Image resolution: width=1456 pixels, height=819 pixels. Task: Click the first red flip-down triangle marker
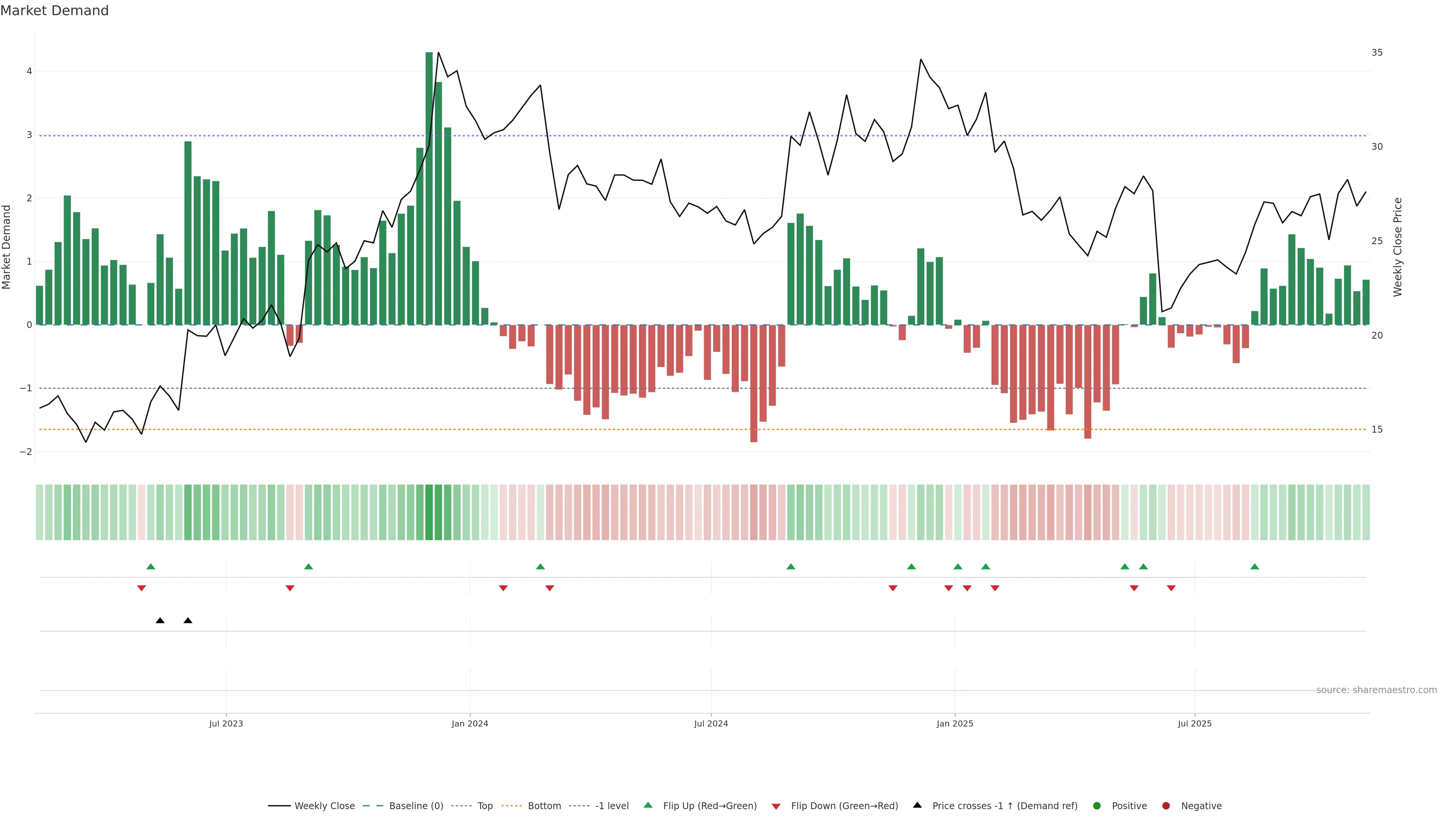(141, 588)
